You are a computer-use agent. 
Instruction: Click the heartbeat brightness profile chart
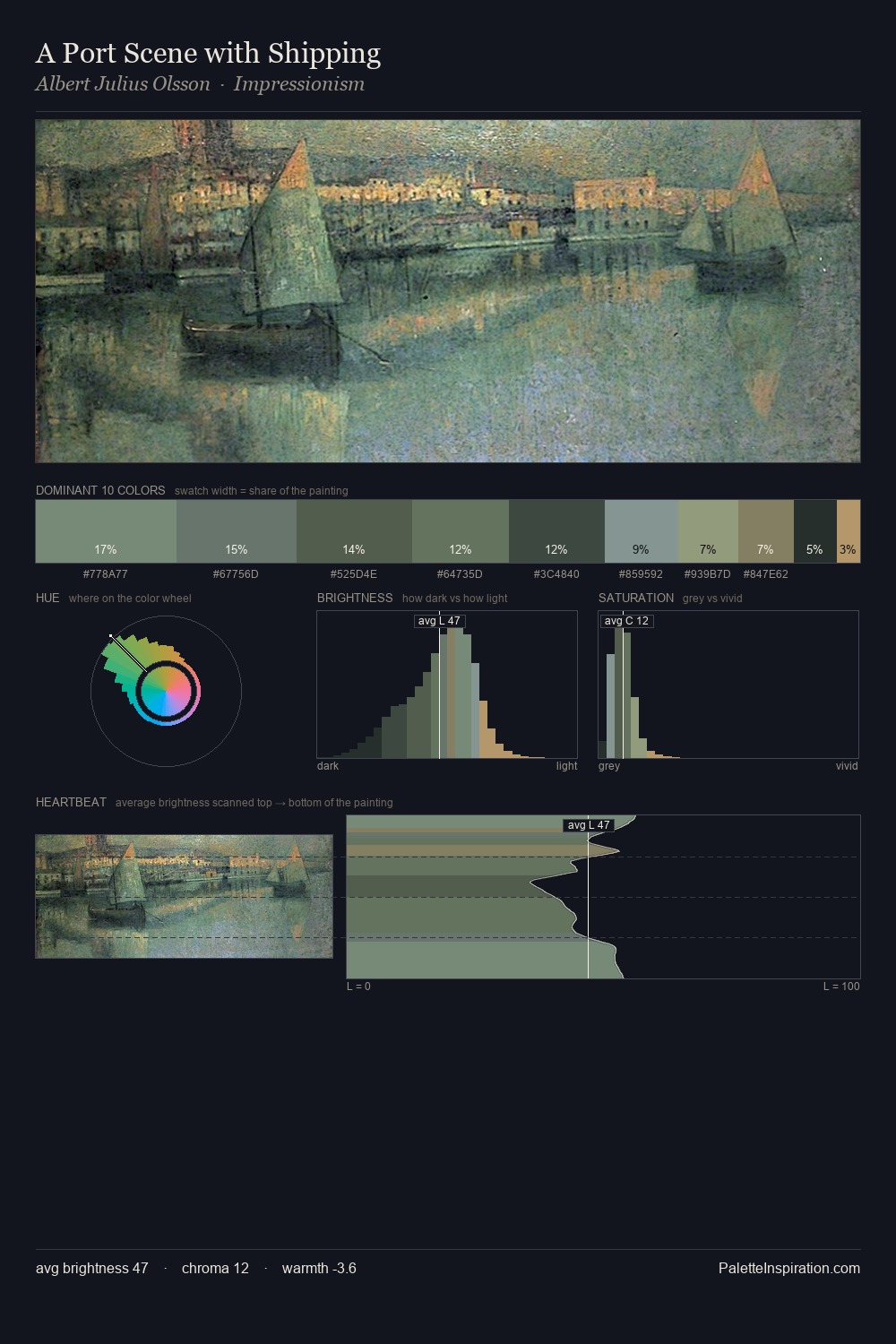[x=603, y=896]
